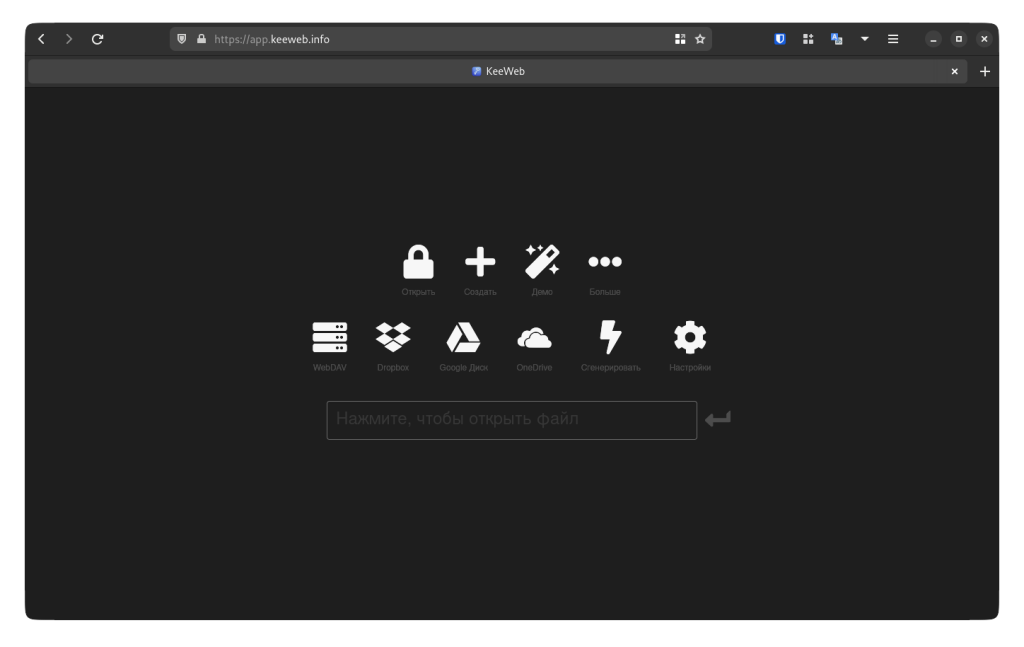The height and width of the screenshot is (647, 1024).
Task: Click the password field to open file
Action: (511, 420)
